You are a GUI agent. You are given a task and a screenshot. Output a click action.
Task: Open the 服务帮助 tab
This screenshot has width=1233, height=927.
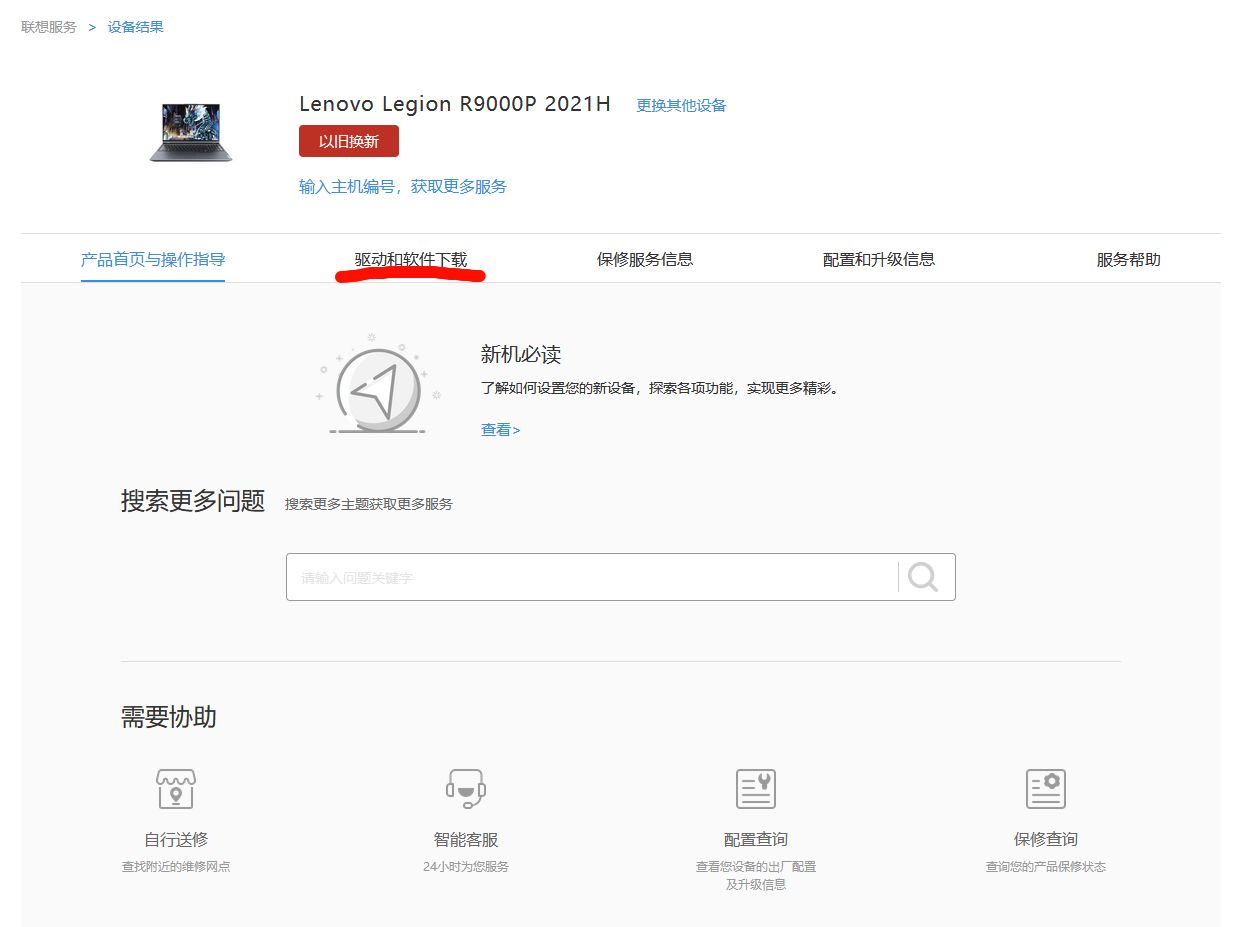pos(1129,260)
